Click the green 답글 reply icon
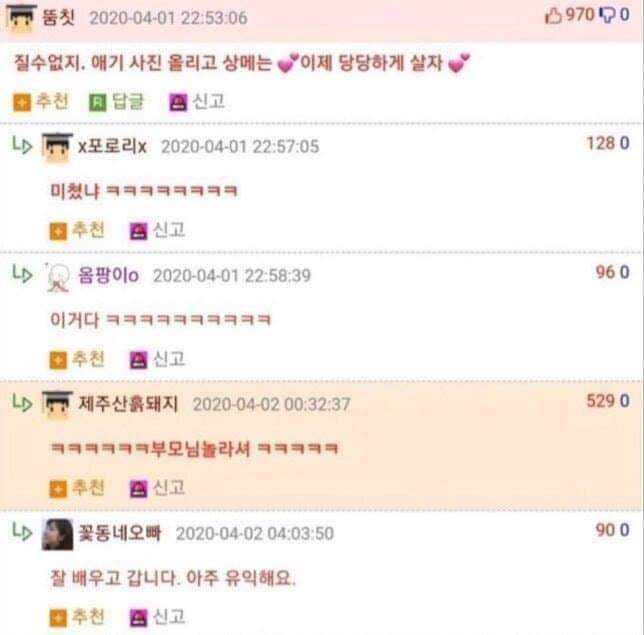Screen dimensions: 644x635 (98, 103)
